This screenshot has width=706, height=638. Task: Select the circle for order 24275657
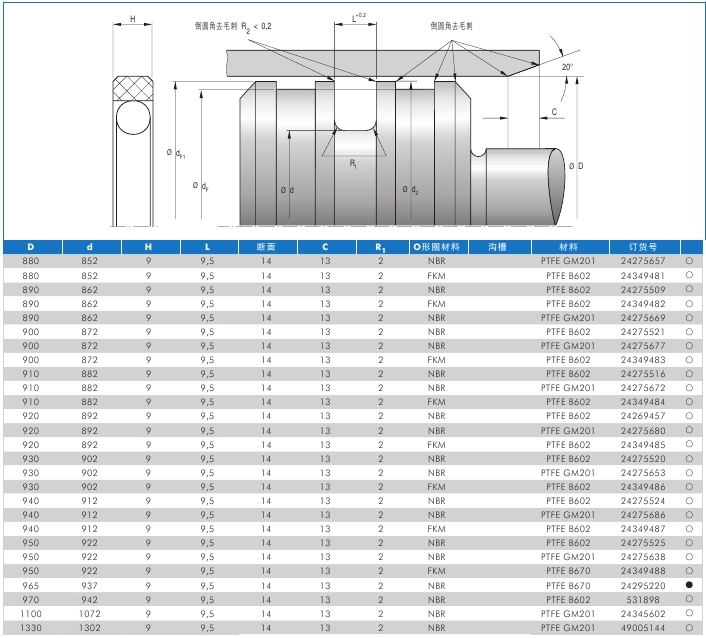pos(690,260)
